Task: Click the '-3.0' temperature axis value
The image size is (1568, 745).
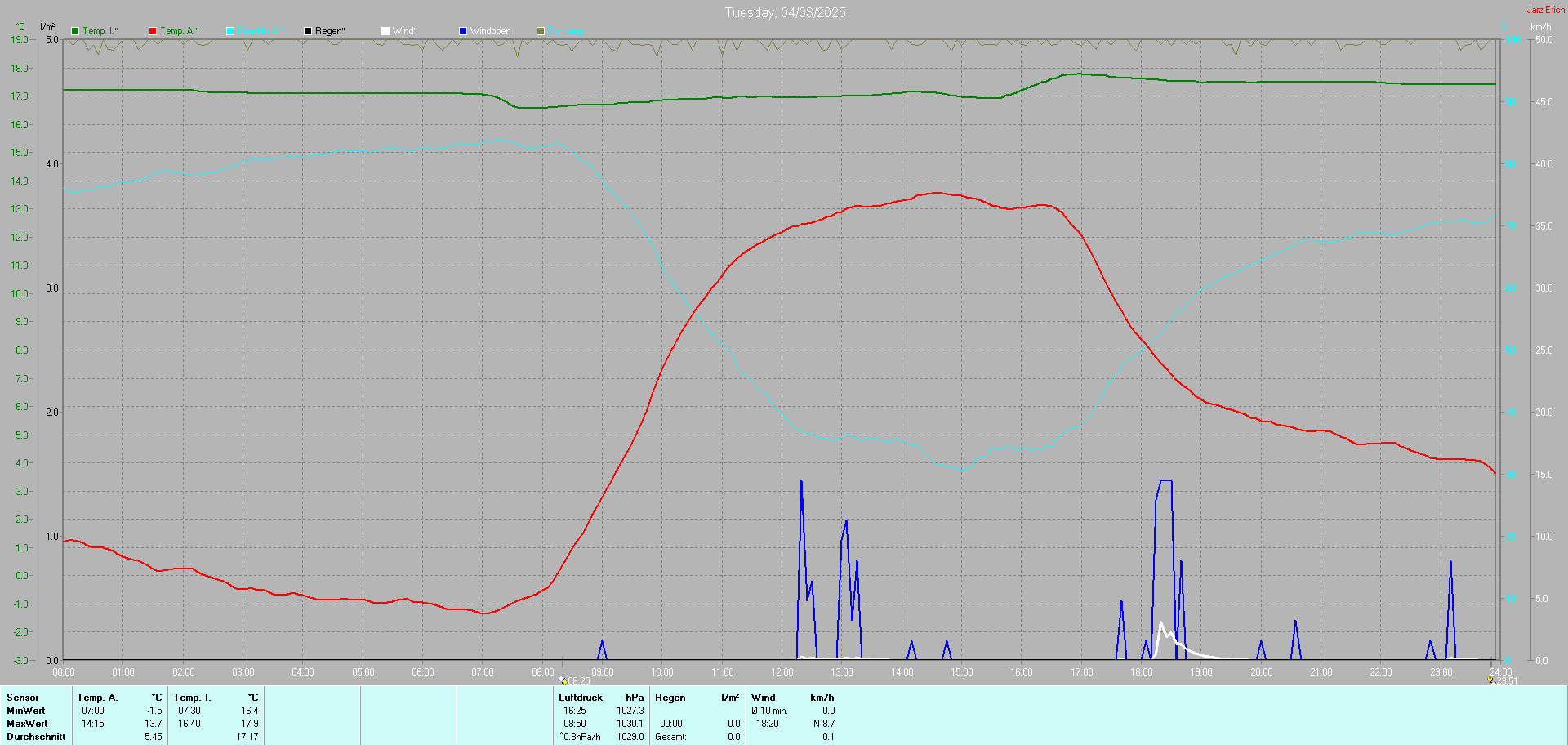Action: 20,660
